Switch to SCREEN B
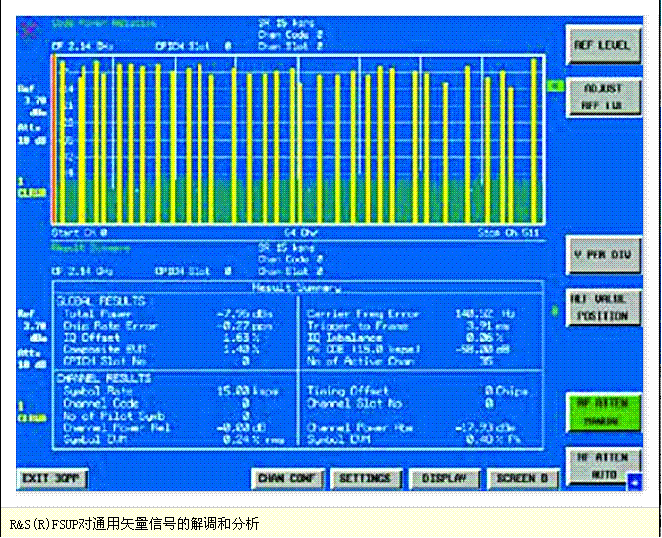Viewport: 662px width, 538px height. pyautogui.click(x=522, y=478)
